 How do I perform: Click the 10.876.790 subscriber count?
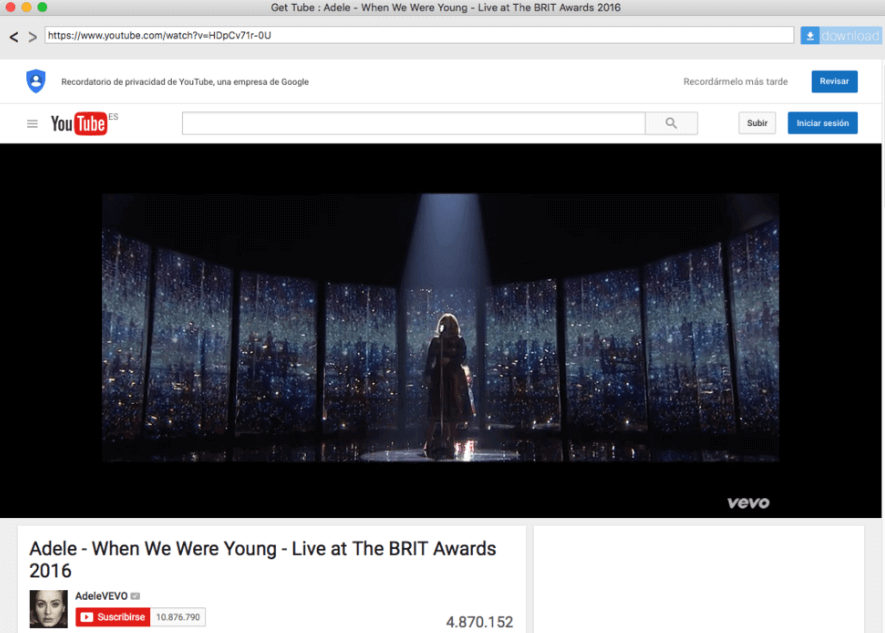click(x=178, y=617)
